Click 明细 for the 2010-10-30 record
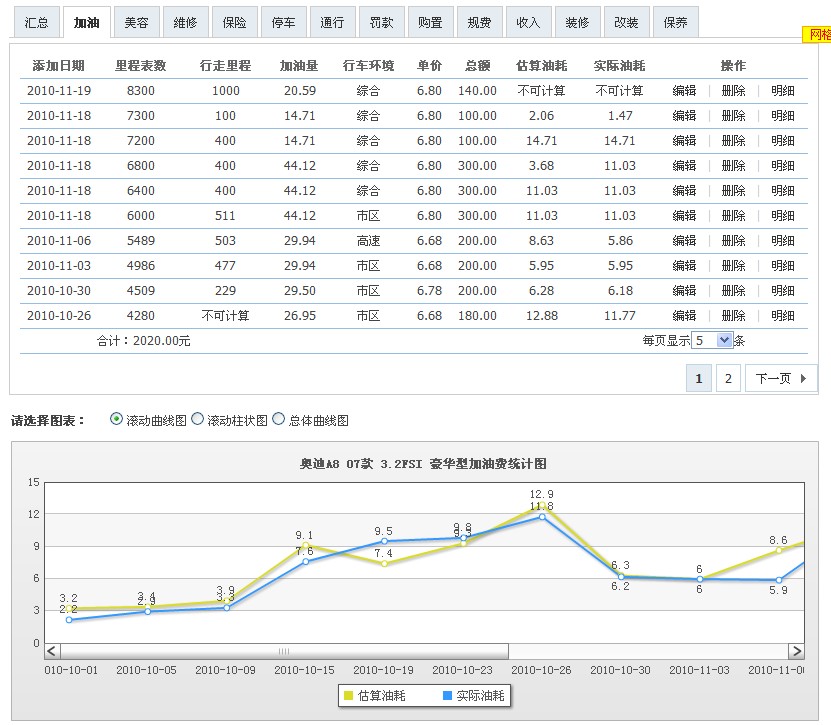831x725 pixels. (783, 291)
